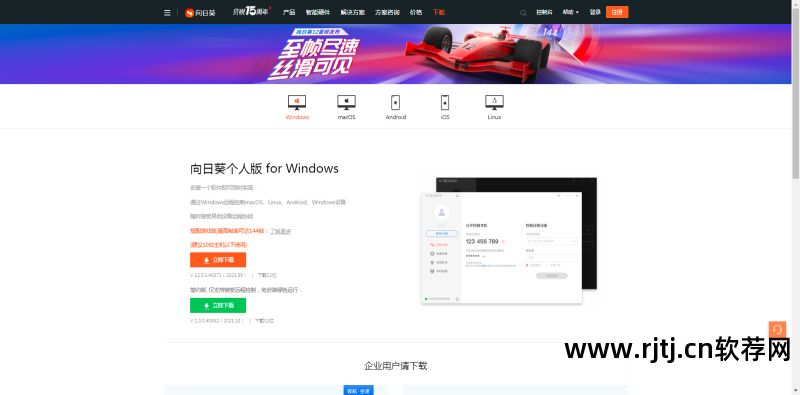The image size is (800, 395).
Task: Click the 企业用户请下载 heading
Action: [x=395, y=365]
